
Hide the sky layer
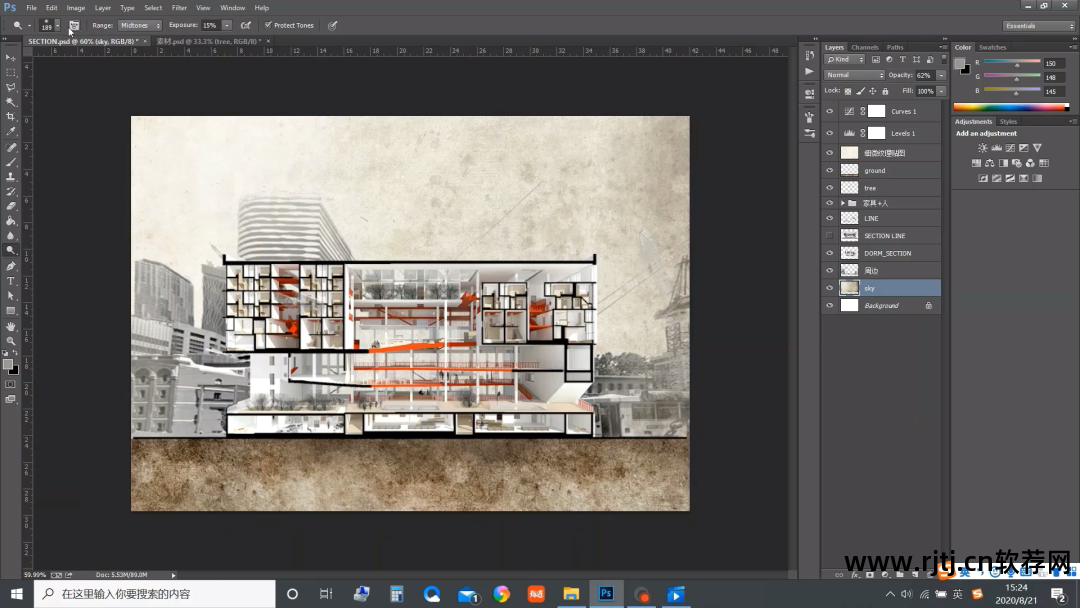[829, 288]
